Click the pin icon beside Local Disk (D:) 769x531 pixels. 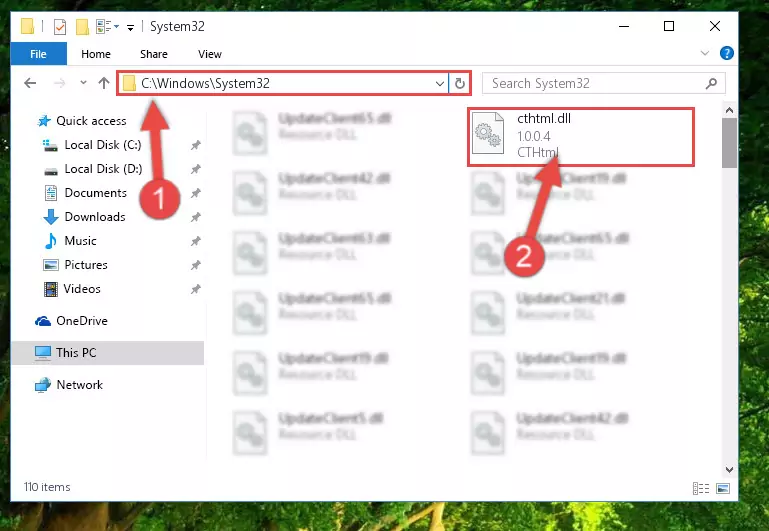pos(196,169)
